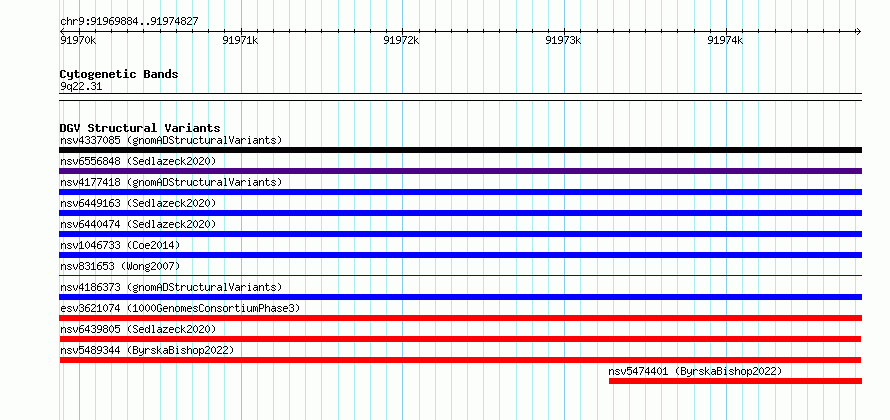Click the 91974k ruler mark
890x420 pixels.
coord(725,40)
